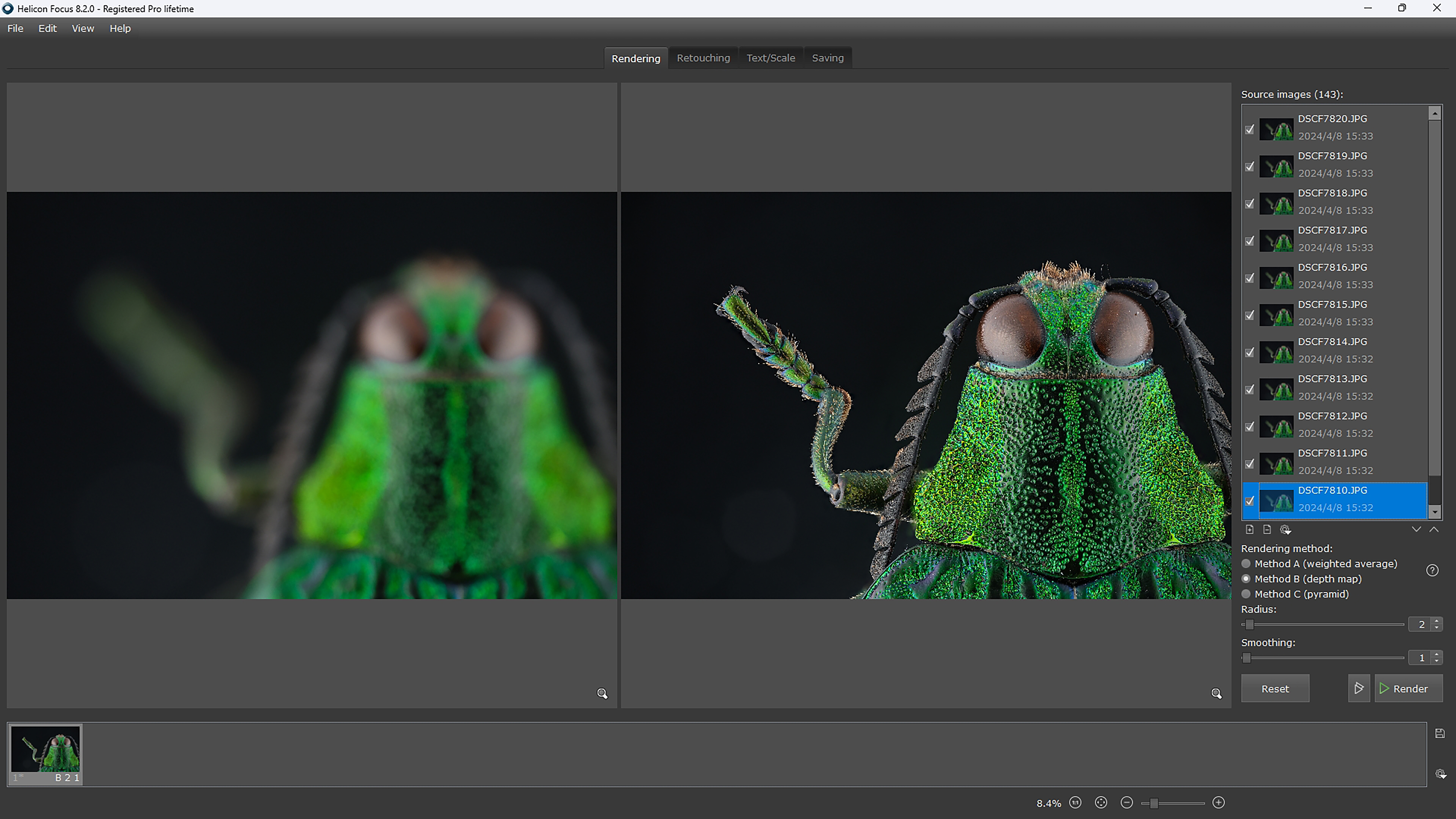This screenshot has width=1456, height=819.
Task: Click the up chevron below source images
Action: pos(1434,530)
